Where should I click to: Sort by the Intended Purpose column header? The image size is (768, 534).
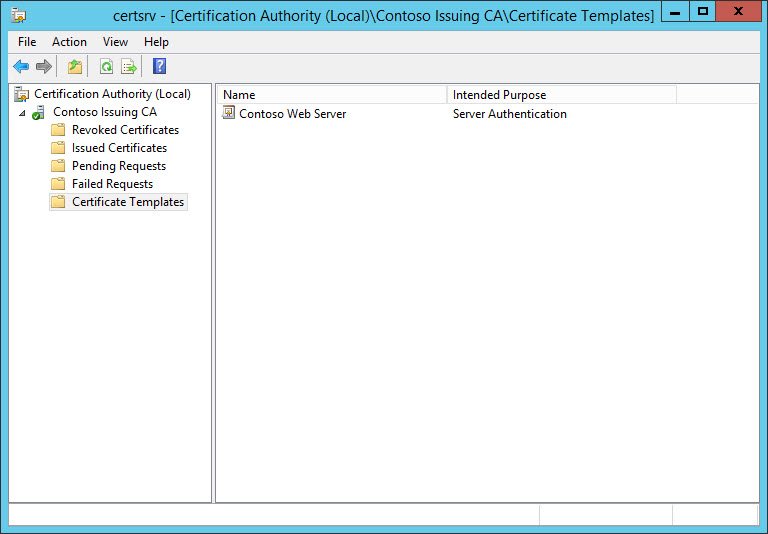click(x=562, y=95)
